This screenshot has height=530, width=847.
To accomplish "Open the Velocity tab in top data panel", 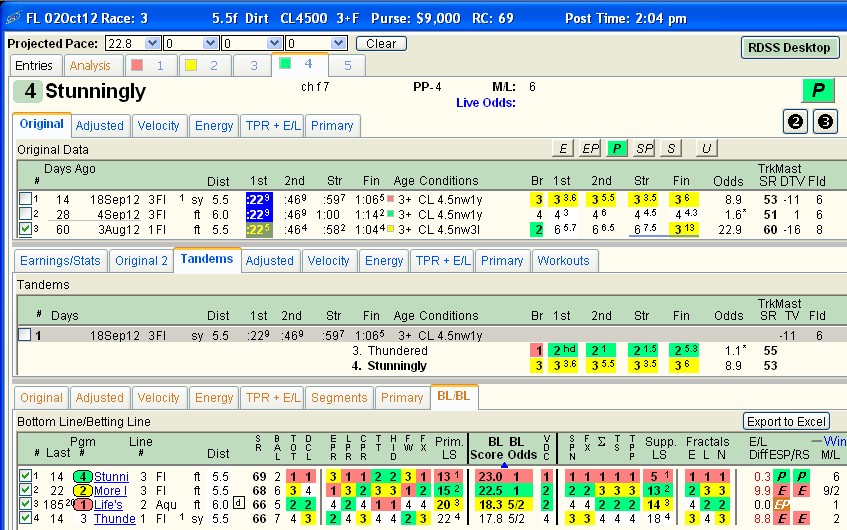I will tap(158, 125).
